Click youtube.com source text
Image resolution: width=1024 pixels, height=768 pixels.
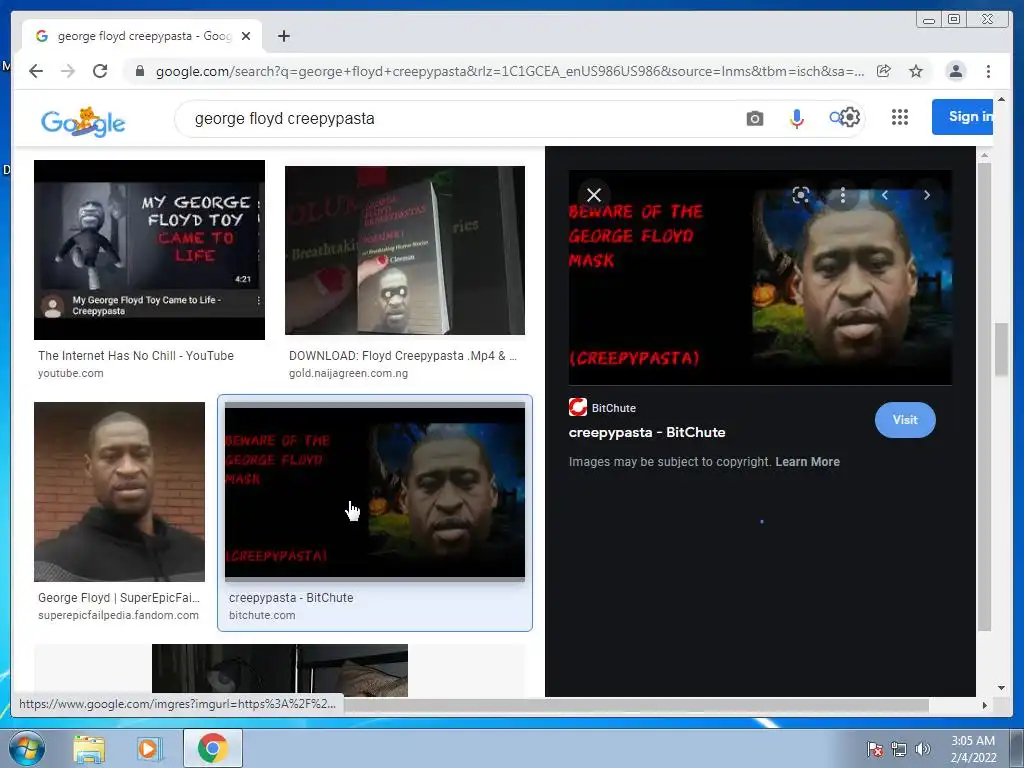click(x=71, y=374)
